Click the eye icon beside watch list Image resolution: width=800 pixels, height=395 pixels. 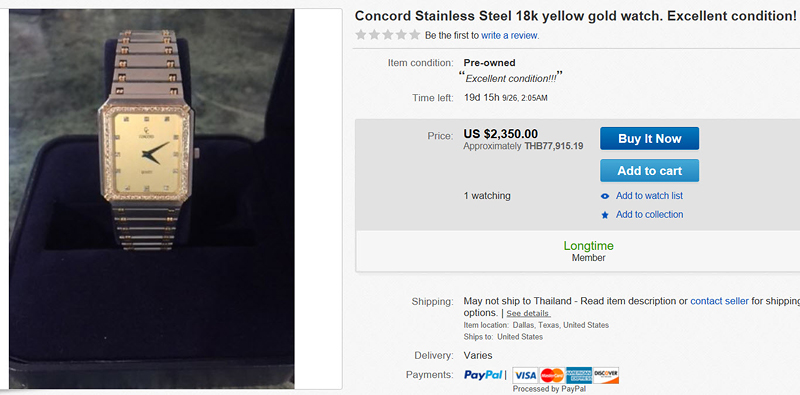pos(605,196)
